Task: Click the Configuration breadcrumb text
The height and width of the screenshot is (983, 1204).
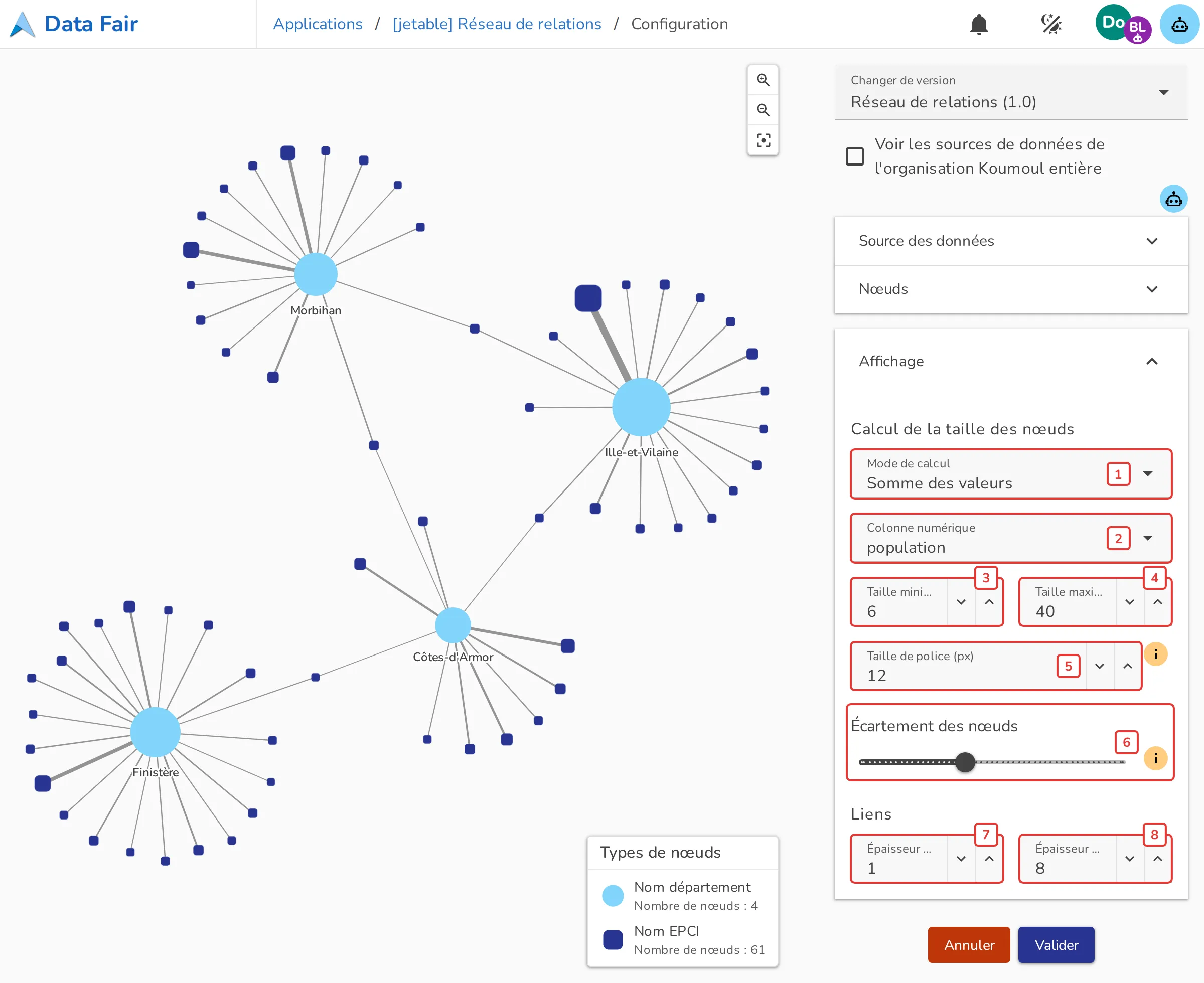Action: (x=679, y=24)
